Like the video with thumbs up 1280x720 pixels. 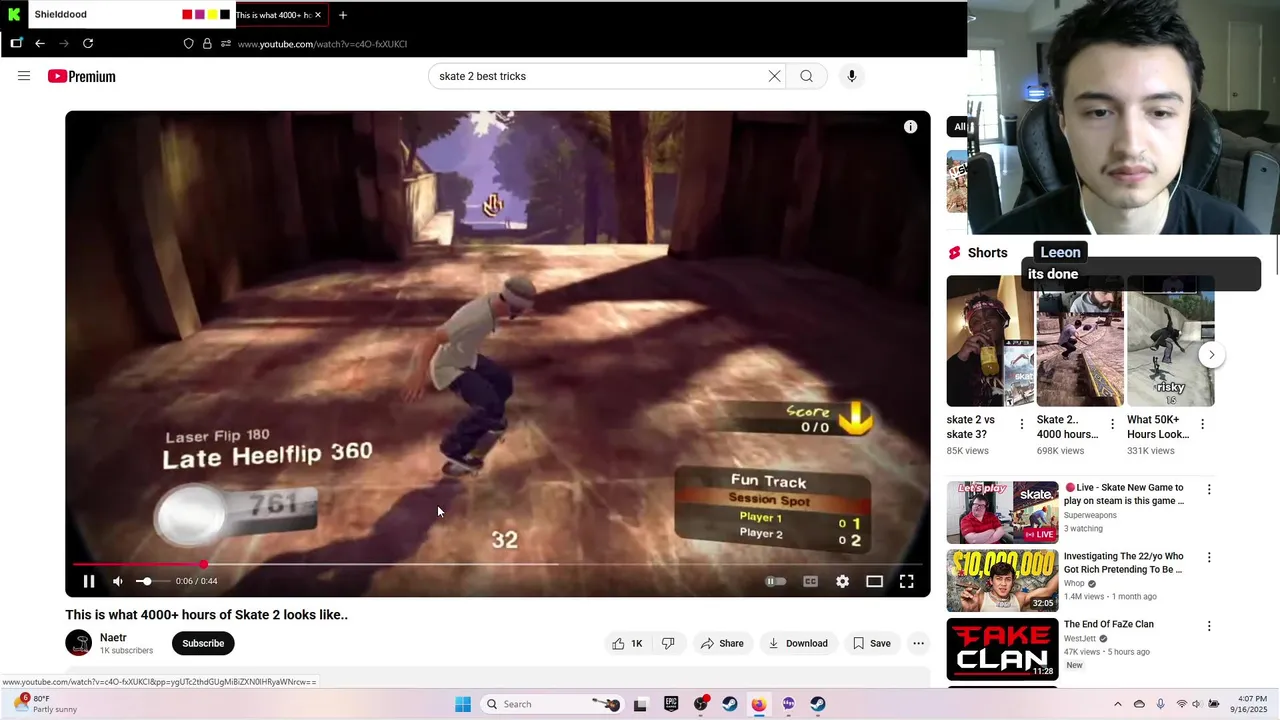click(627, 643)
